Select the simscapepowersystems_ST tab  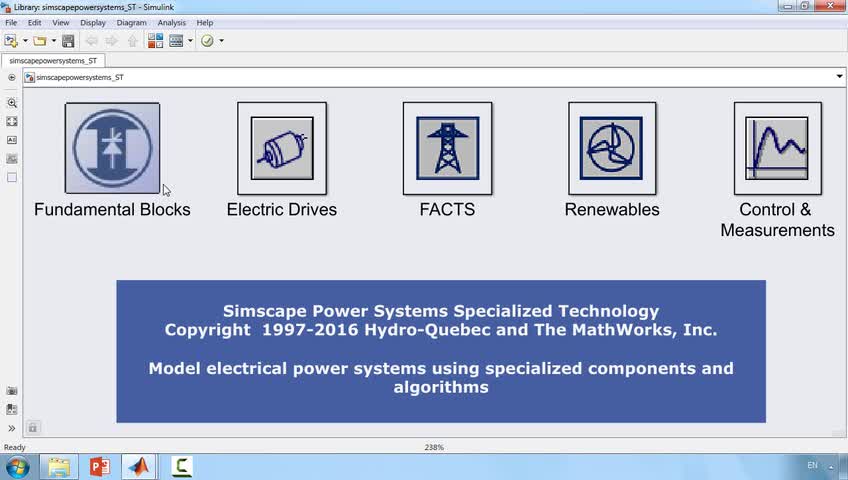click(x=53, y=61)
